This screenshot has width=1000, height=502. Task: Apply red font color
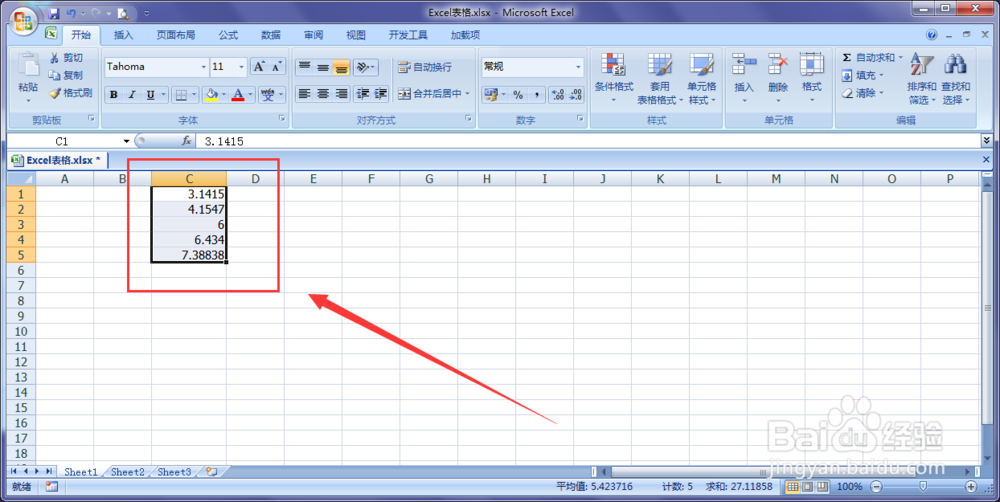238,94
